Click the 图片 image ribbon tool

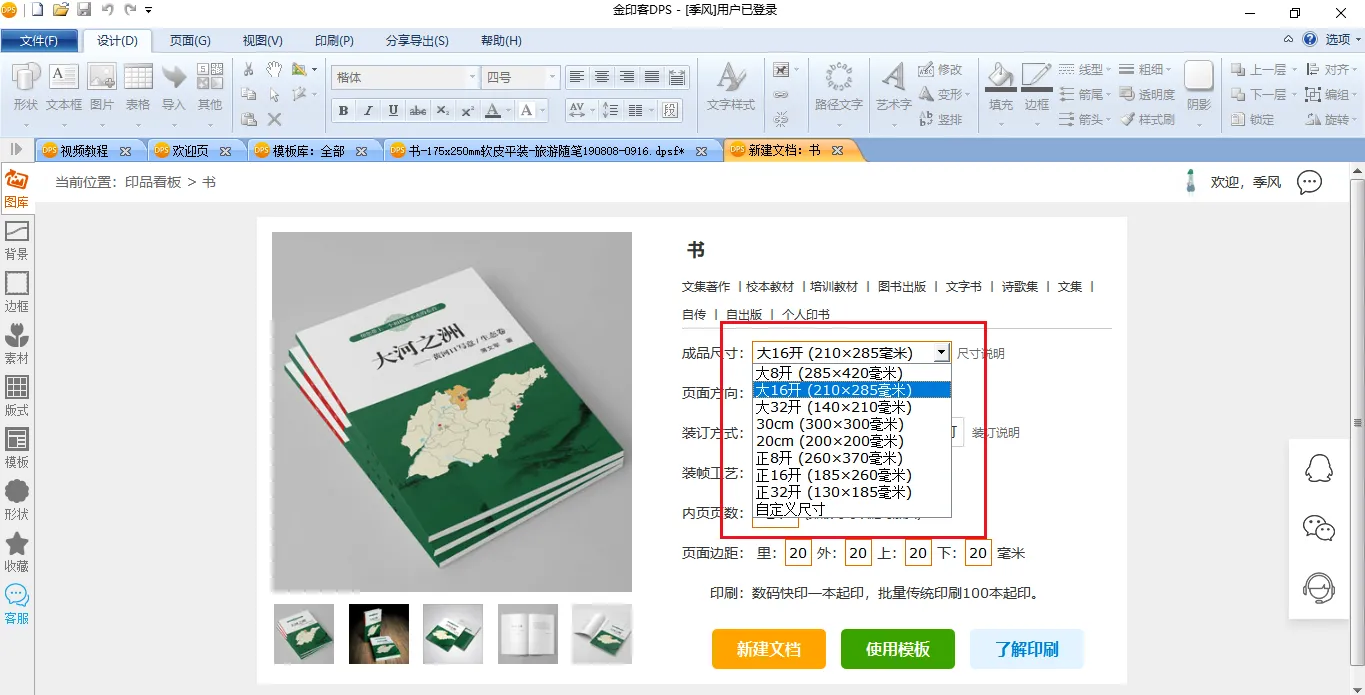click(x=102, y=86)
